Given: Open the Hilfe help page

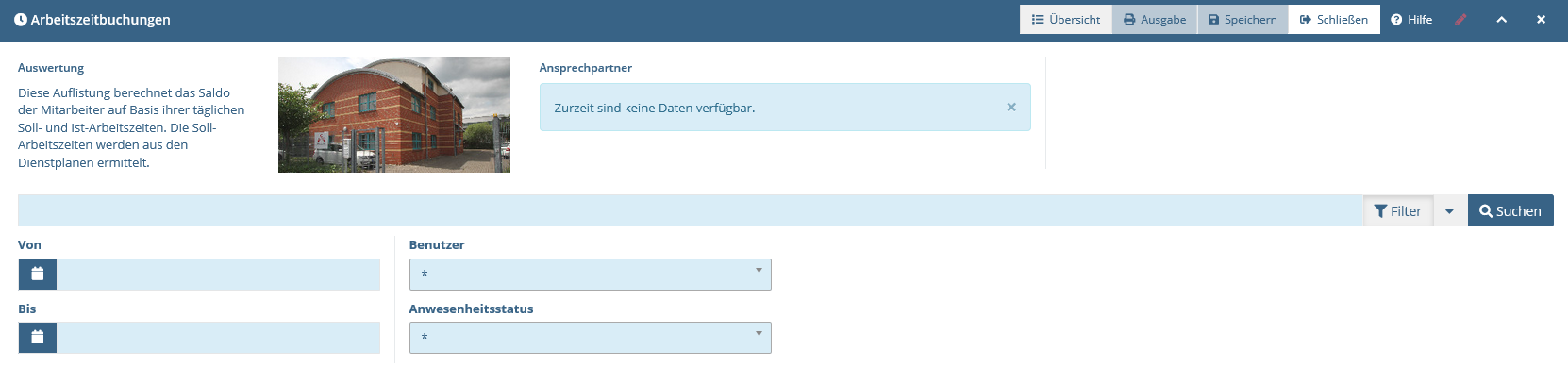Looking at the screenshot, I should [1411, 20].
